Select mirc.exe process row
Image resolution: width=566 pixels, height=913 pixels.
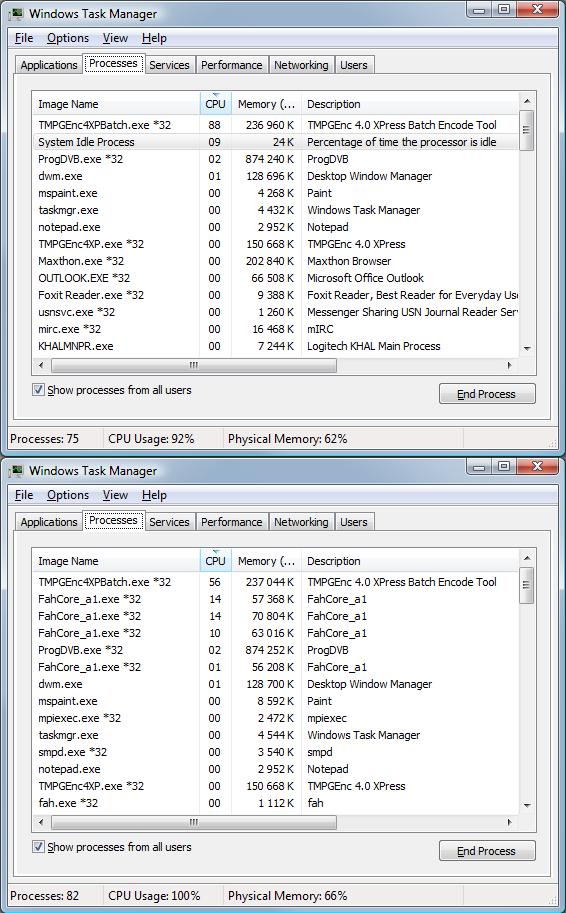(x=275, y=329)
